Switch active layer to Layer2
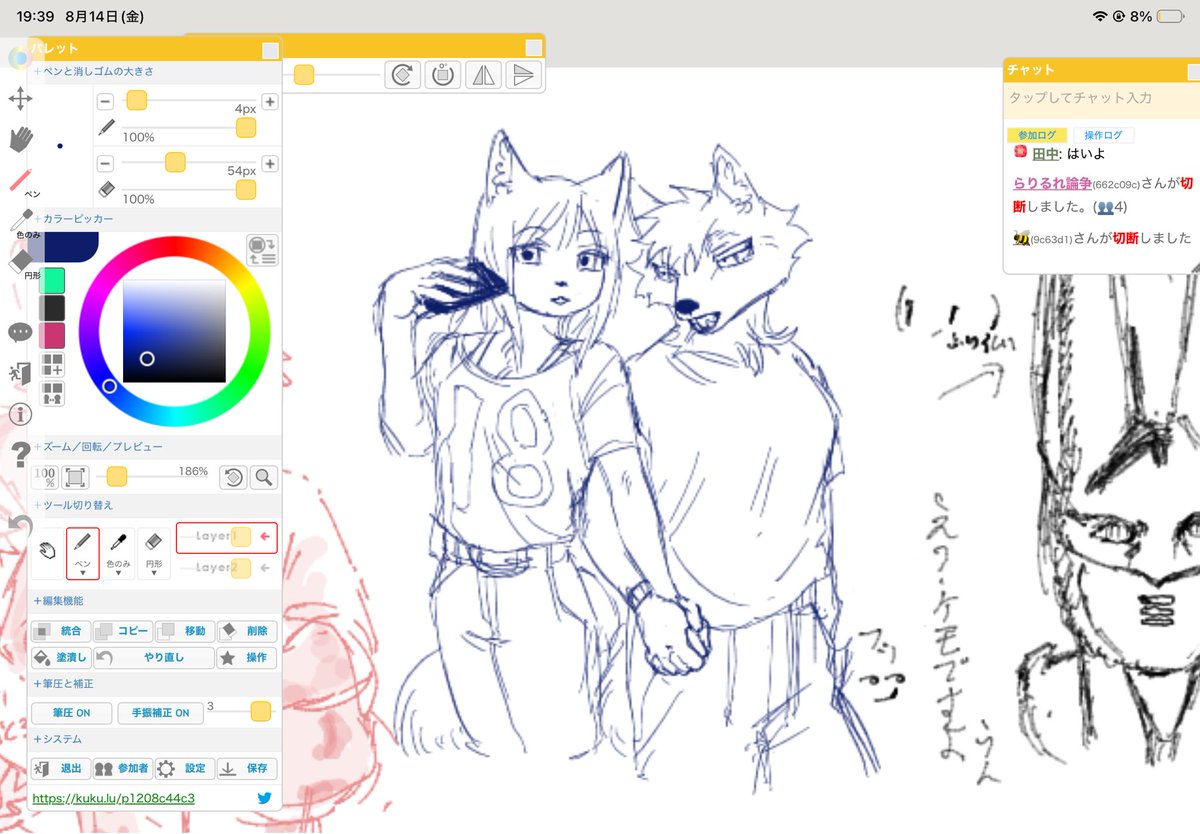 227,568
